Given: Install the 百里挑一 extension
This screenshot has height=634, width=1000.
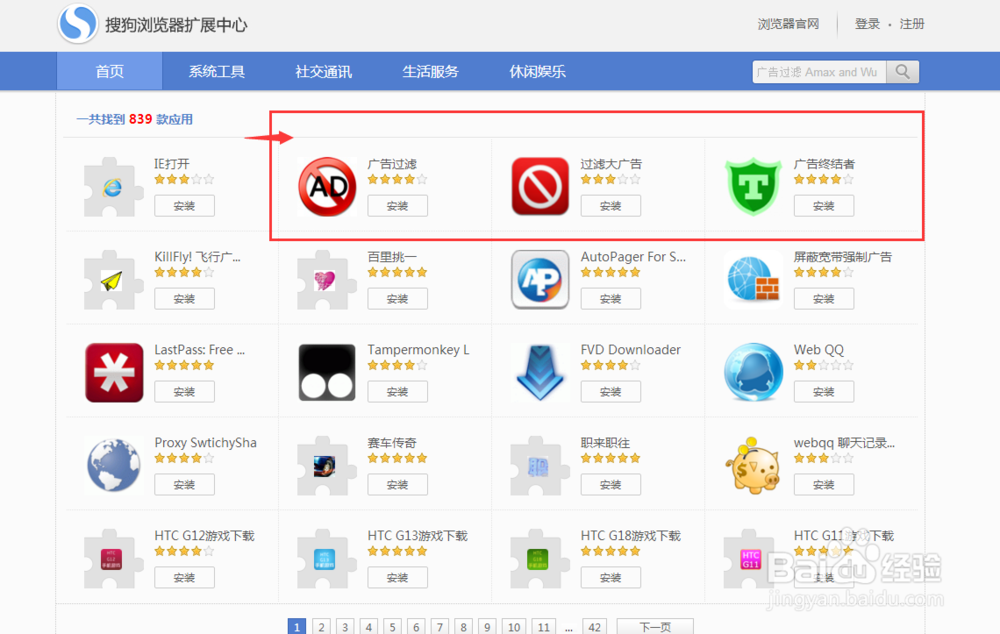Looking at the screenshot, I should click(x=397, y=299).
